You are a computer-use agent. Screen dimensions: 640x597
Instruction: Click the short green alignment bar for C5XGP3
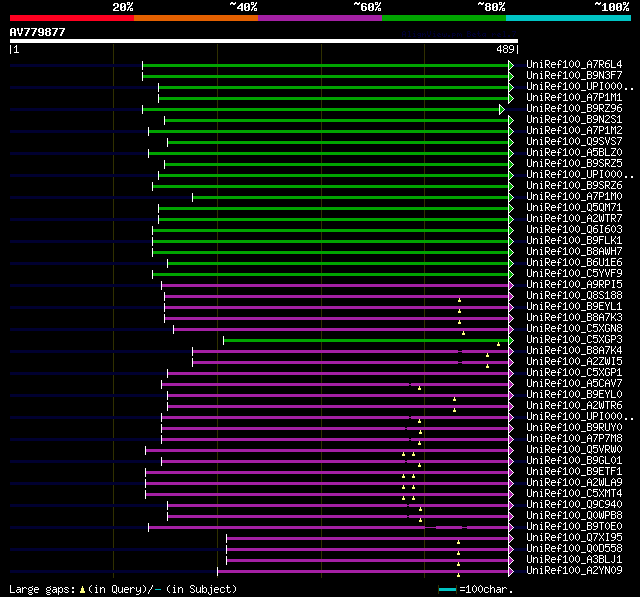click(x=366, y=341)
